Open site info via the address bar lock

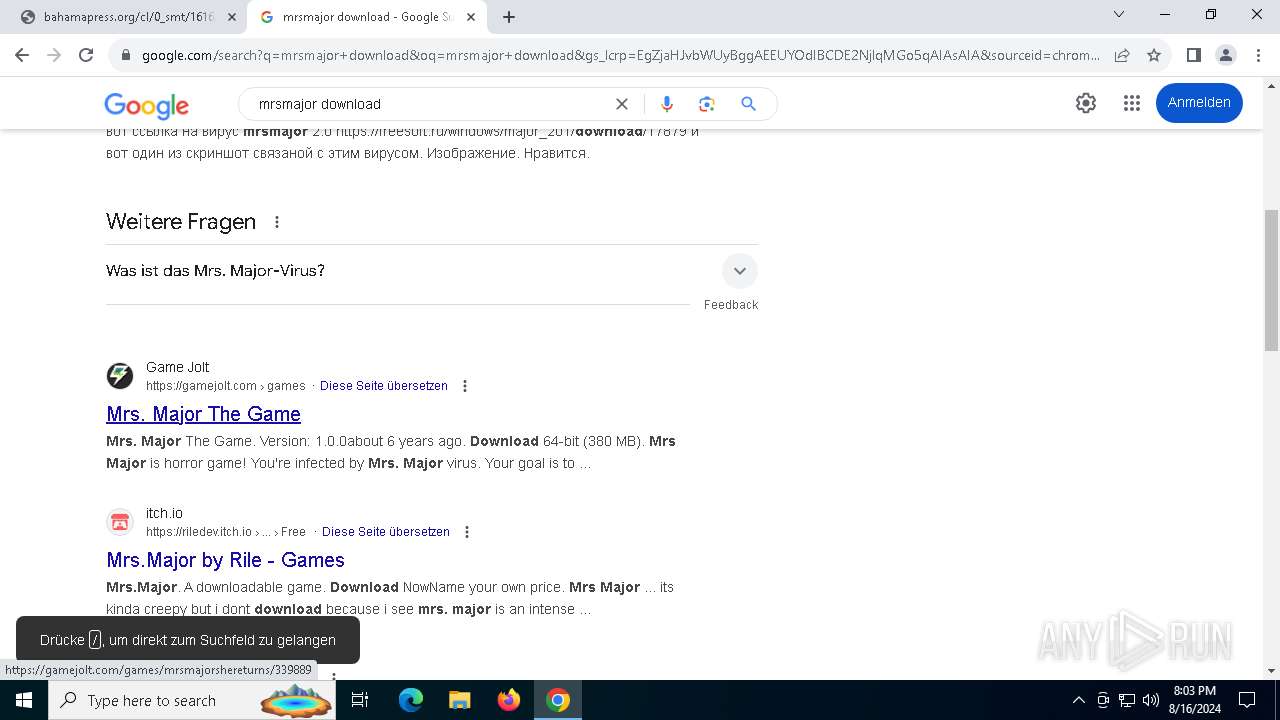coord(126,55)
